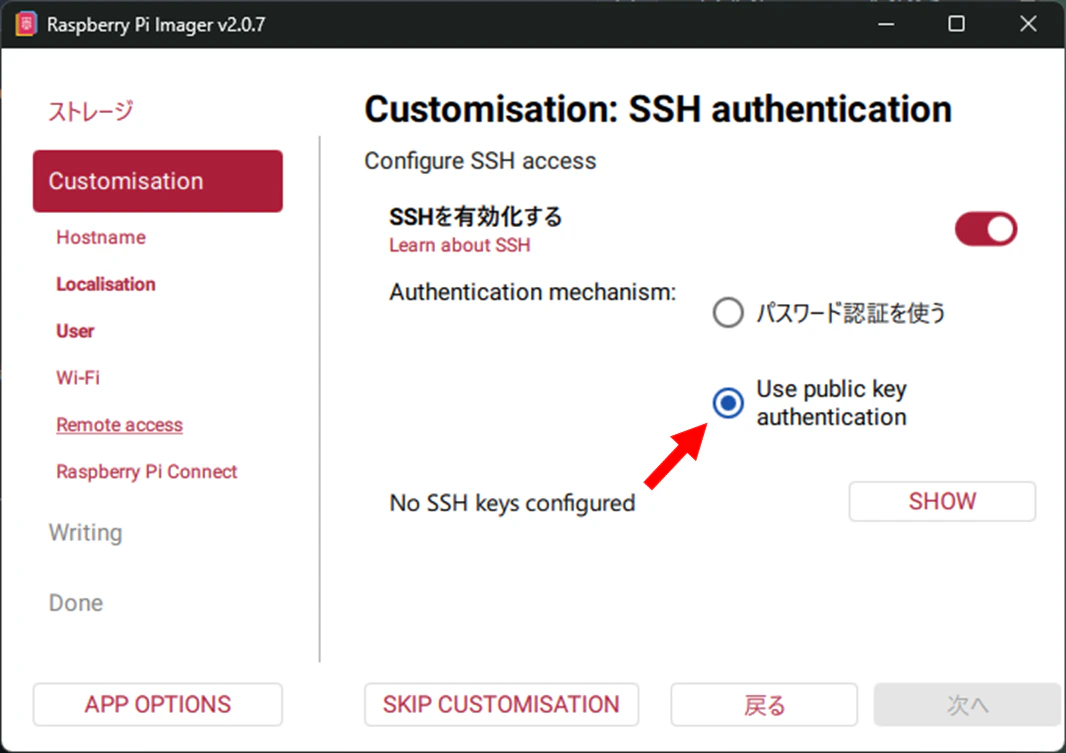This screenshot has height=753, width=1066.
Task: Click the 次へ next button
Action: pos(967,704)
